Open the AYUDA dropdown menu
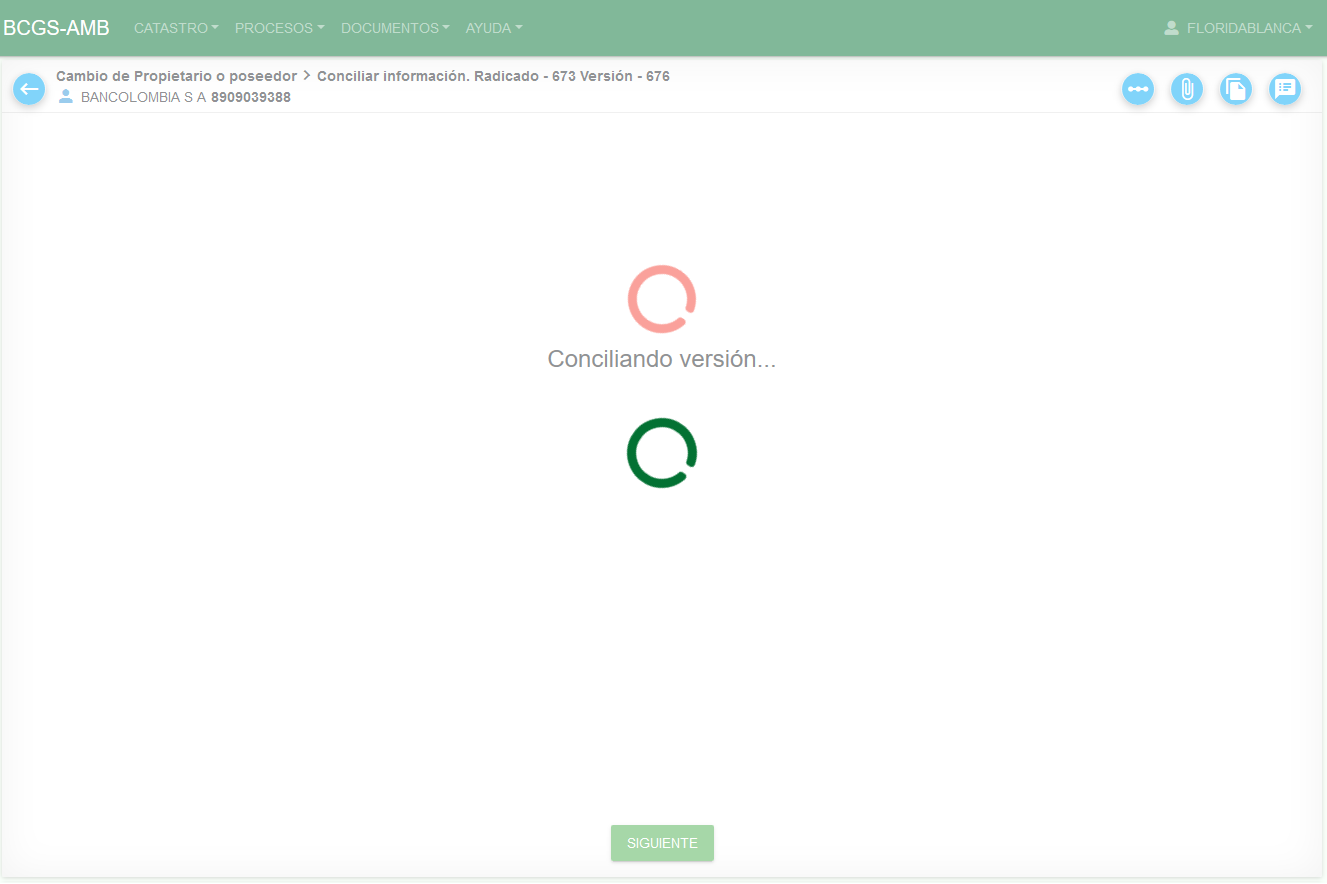The image size is (1327, 884). point(494,28)
